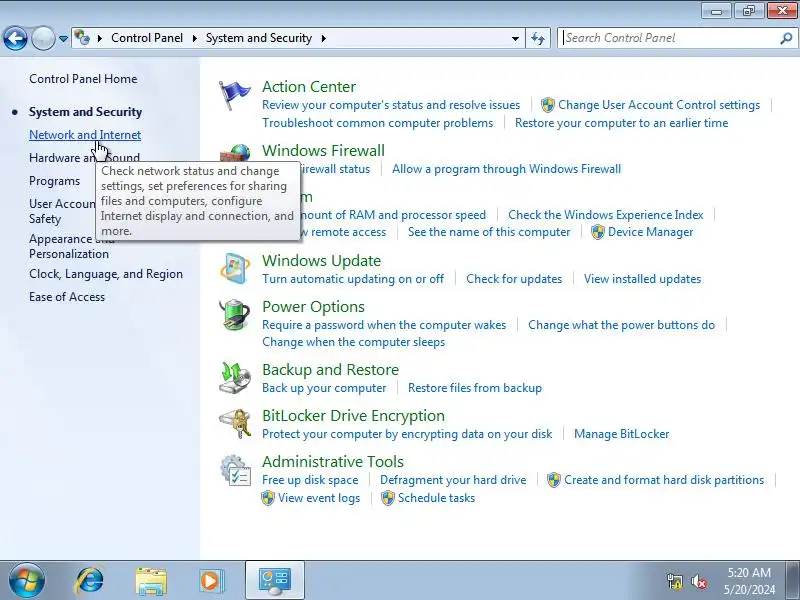This screenshot has height=600, width=800.
Task: Click View event logs link
Action: pyautogui.click(x=319, y=498)
